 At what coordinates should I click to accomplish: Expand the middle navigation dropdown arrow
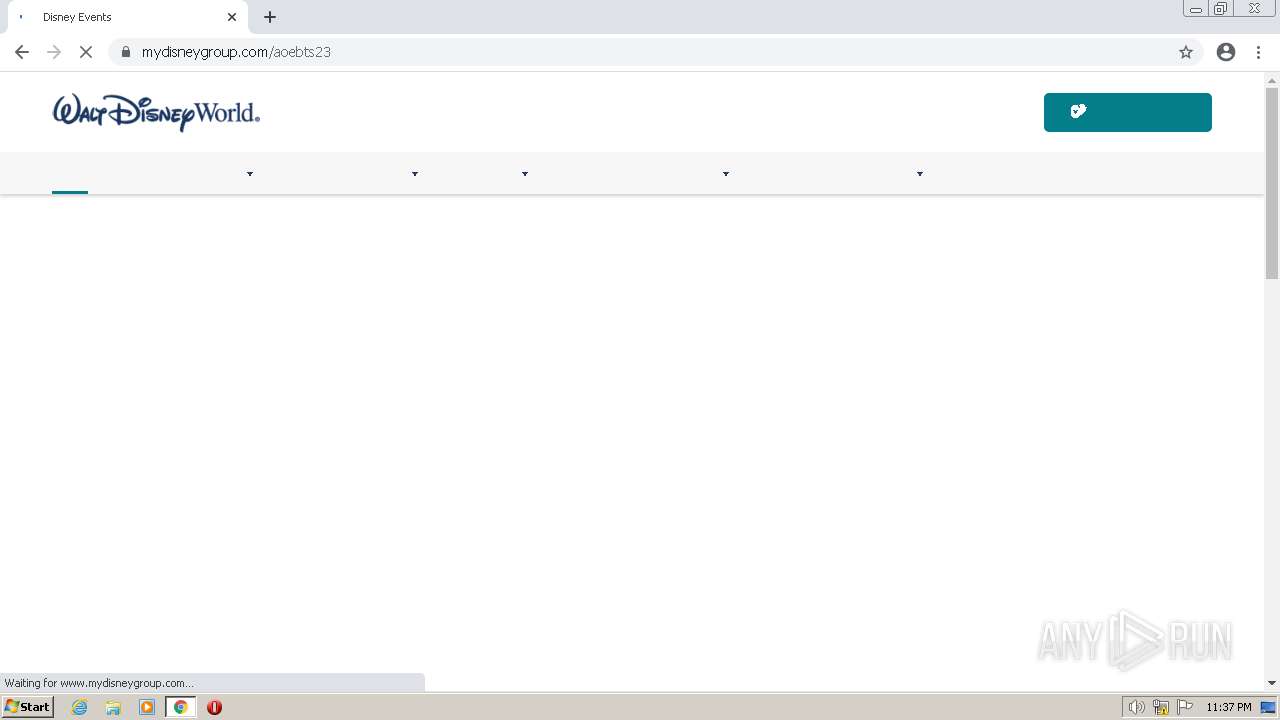click(525, 174)
